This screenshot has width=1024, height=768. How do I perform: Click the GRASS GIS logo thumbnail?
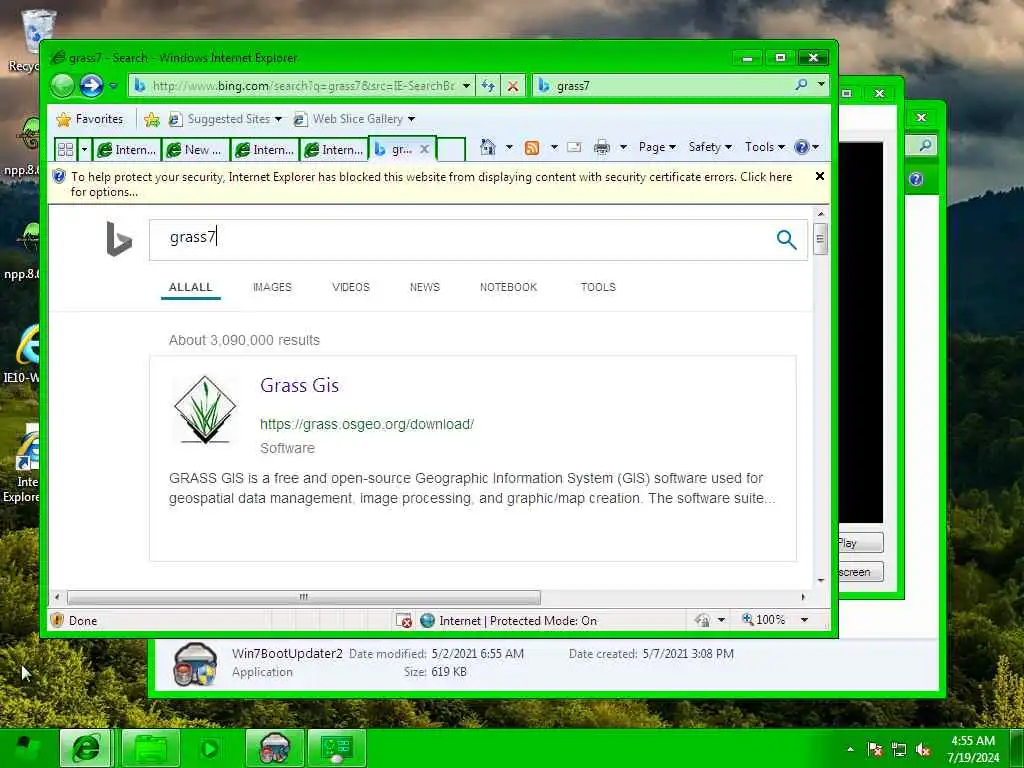(x=205, y=410)
